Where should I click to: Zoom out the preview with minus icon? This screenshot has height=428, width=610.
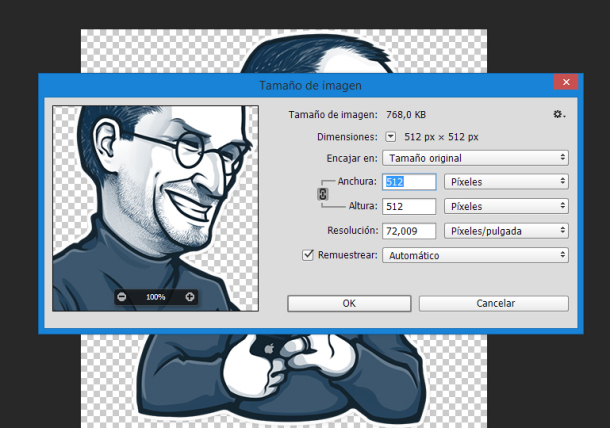(122, 297)
